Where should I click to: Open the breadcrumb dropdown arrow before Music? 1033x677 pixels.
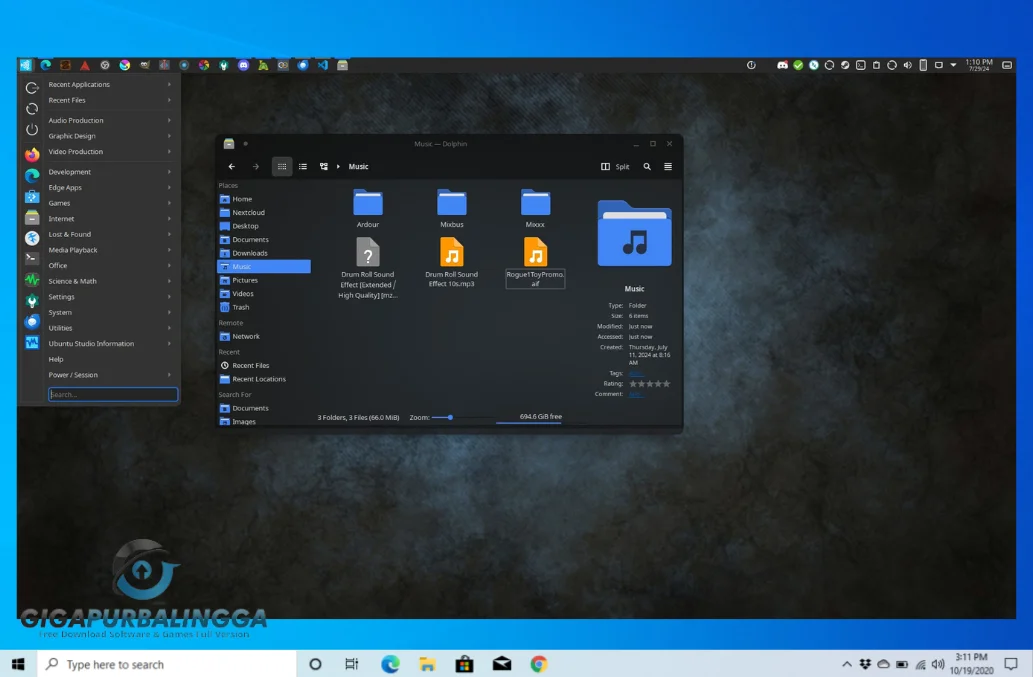pos(339,167)
